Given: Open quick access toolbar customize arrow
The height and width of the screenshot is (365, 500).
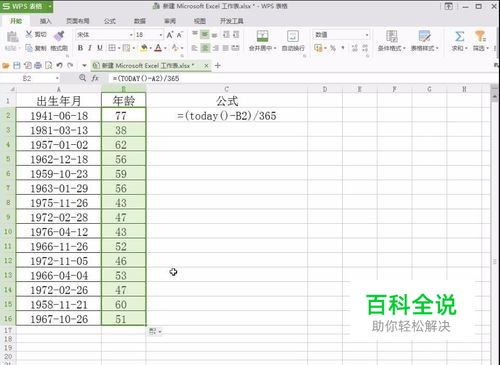Looking at the screenshot, I should [84, 66].
